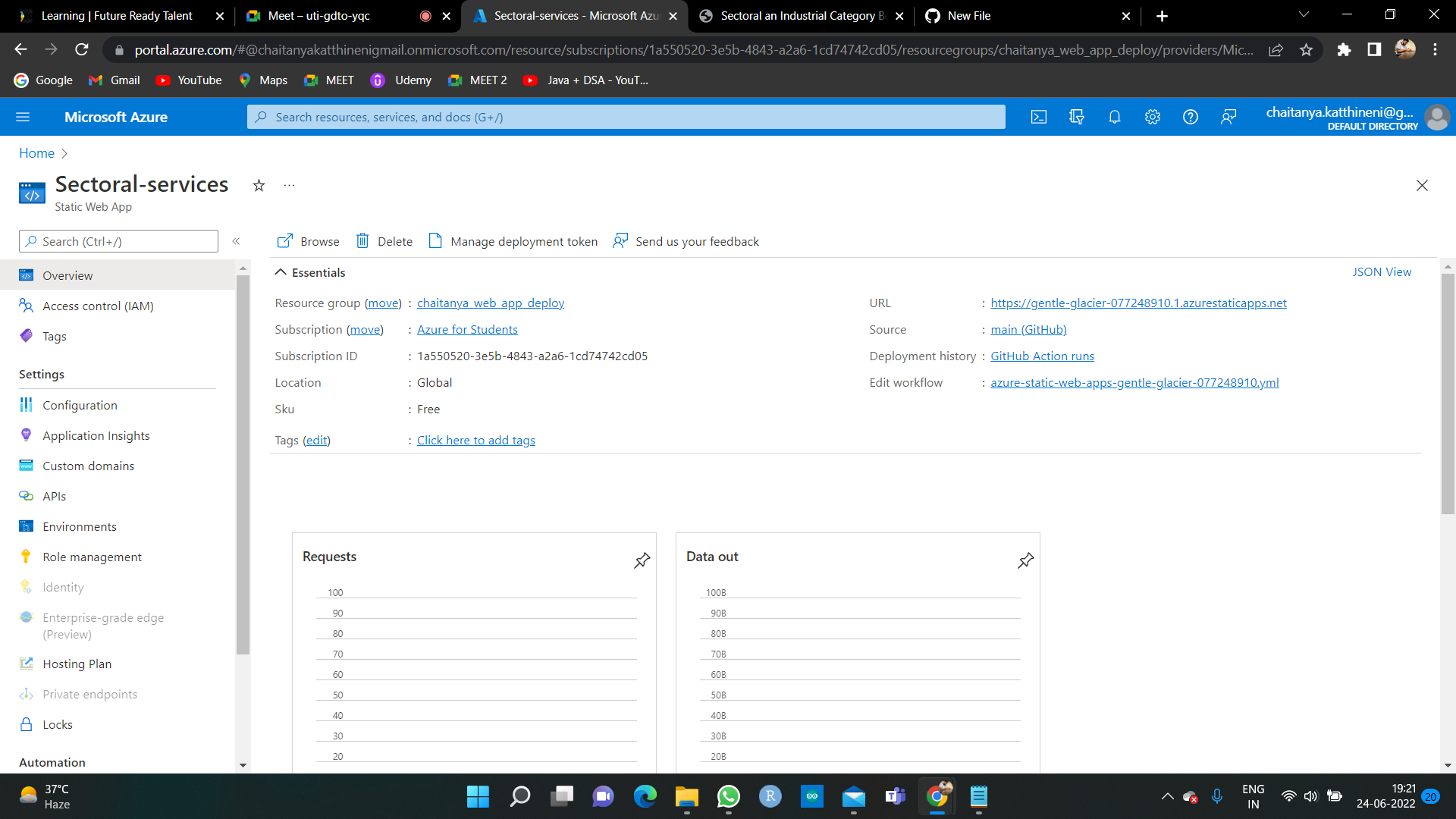Viewport: 1456px width, 819px height.
Task: Click here to add tags link
Action: pos(476,441)
